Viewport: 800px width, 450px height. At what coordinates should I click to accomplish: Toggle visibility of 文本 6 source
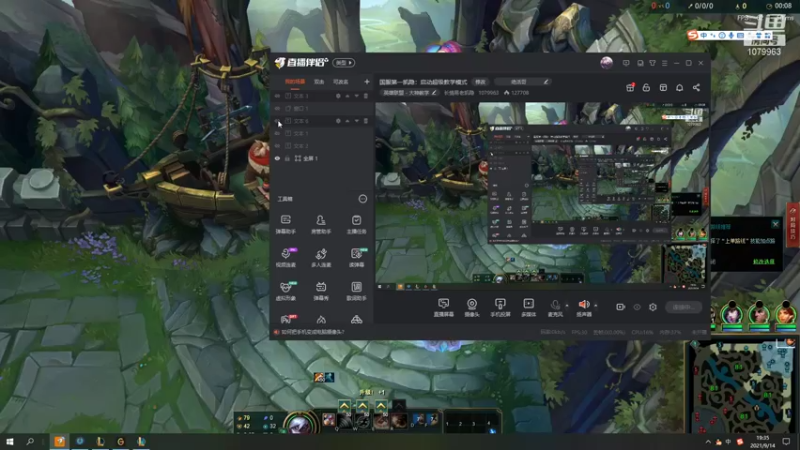278,121
